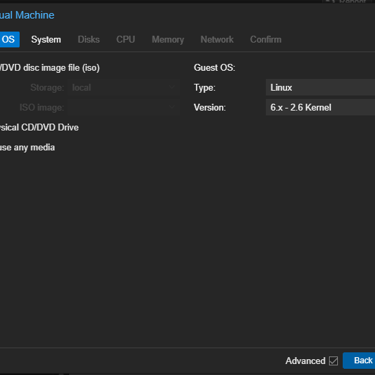Select the CD/DVD disc image file (iso) option
The height and width of the screenshot is (375, 375).
click(x=50, y=68)
